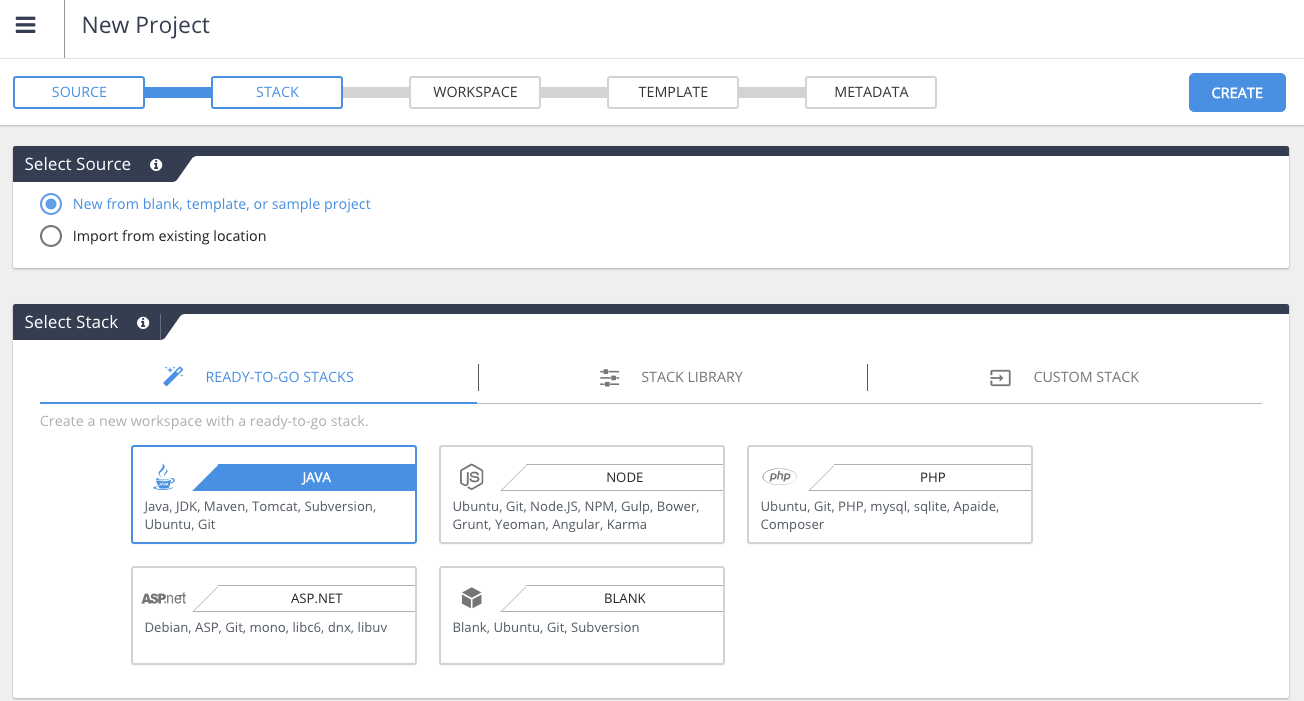Click the PHP logo icon
The height and width of the screenshot is (701, 1304).
click(779, 477)
